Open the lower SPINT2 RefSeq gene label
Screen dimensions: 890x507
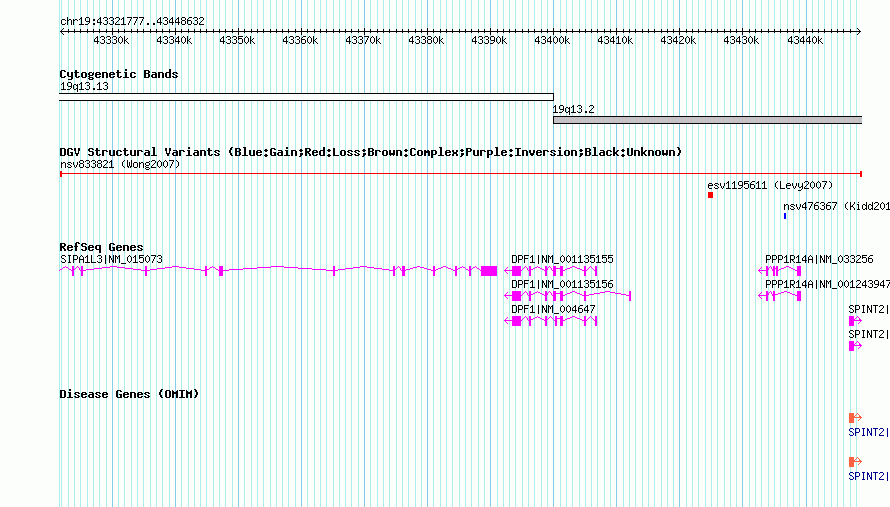(x=868, y=334)
